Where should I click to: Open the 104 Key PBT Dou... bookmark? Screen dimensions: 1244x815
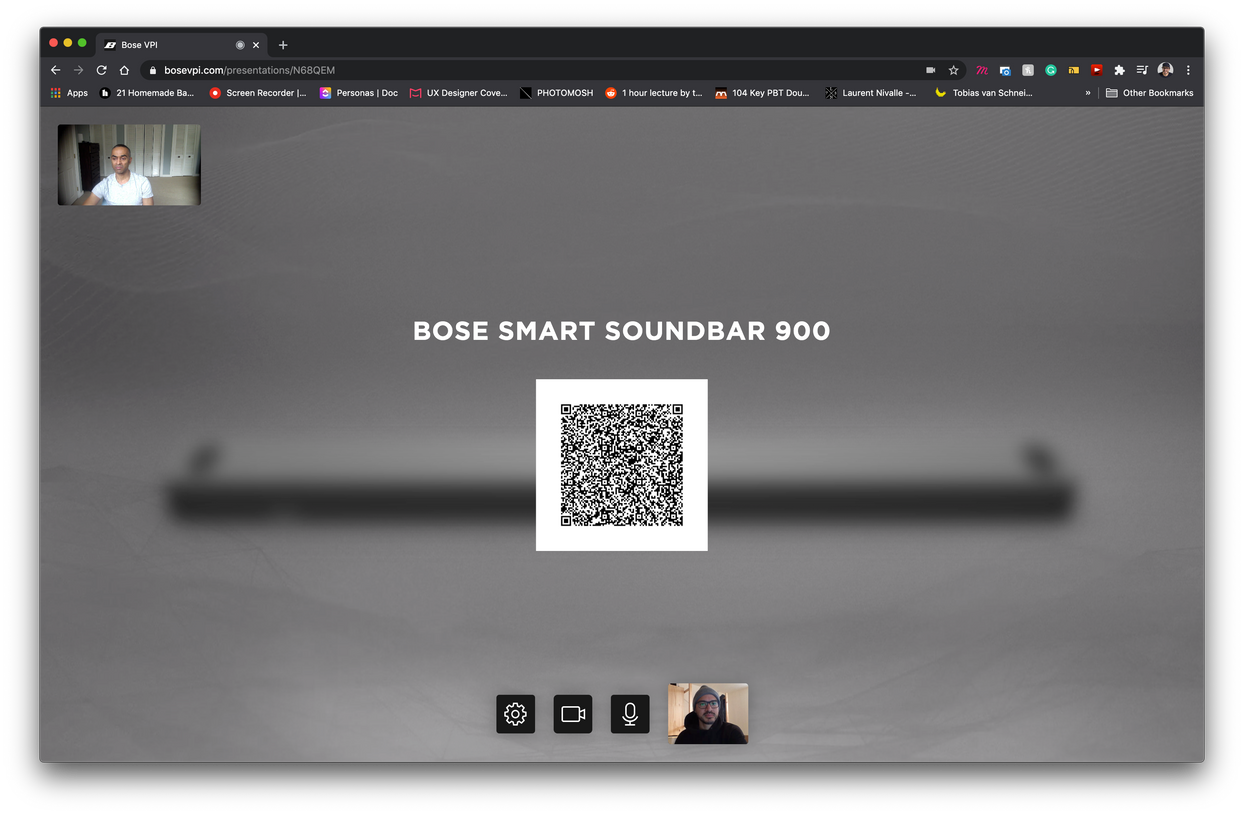pyautogui.click(x=762, y=93)
